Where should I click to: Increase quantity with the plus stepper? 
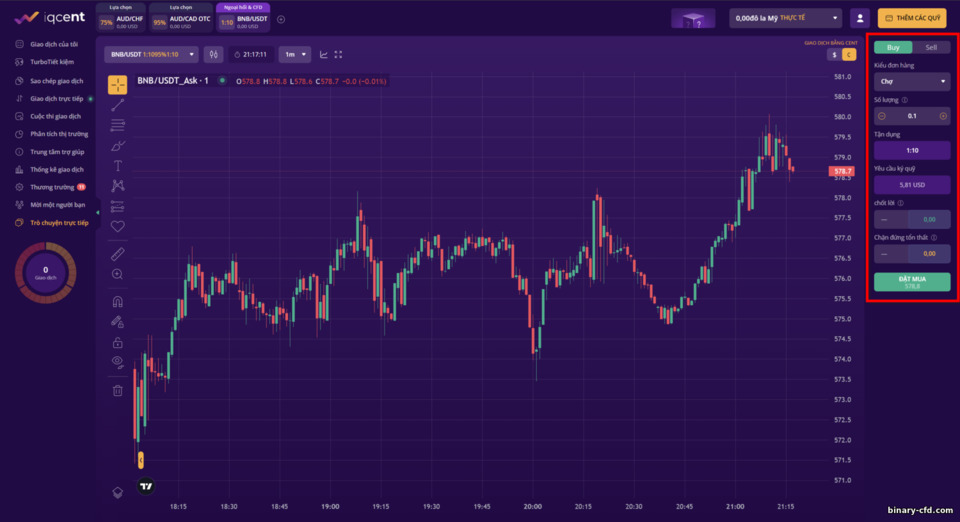943,116
